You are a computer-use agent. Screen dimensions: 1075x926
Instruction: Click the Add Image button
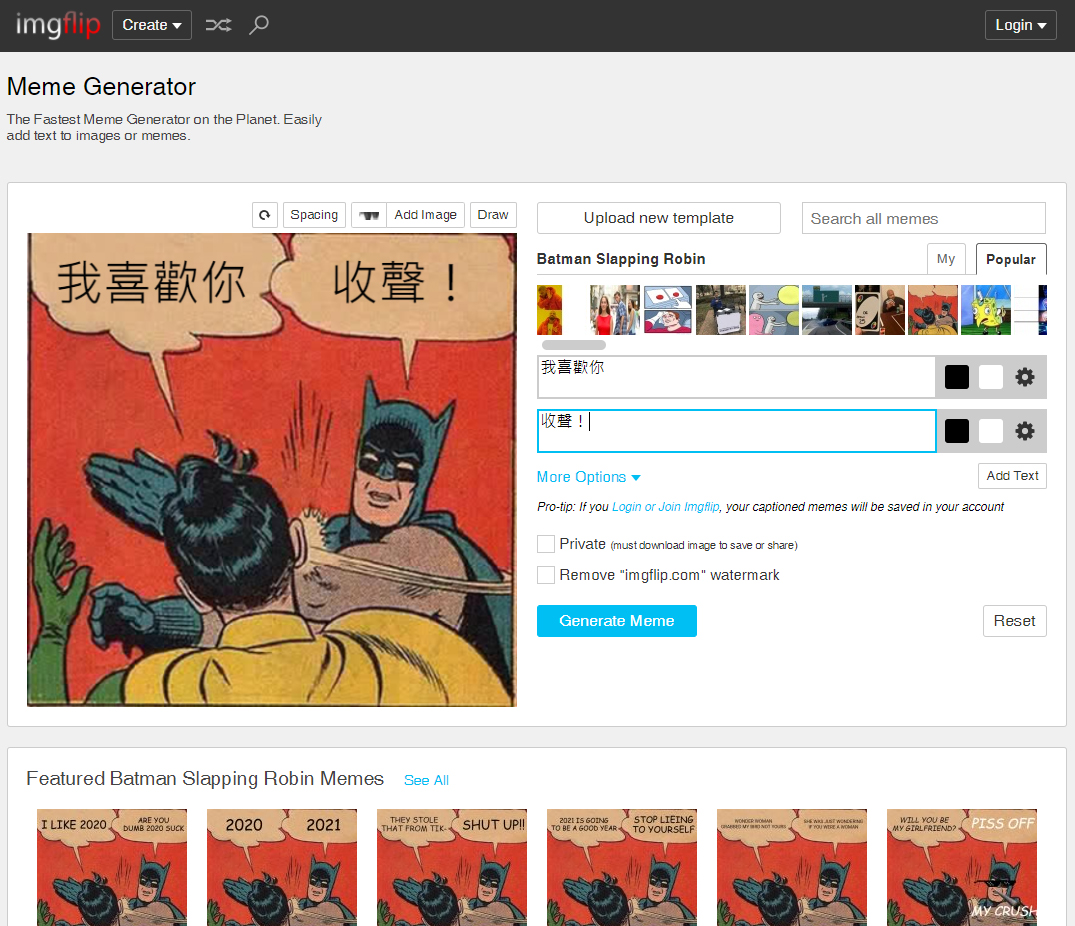point(426,215)
